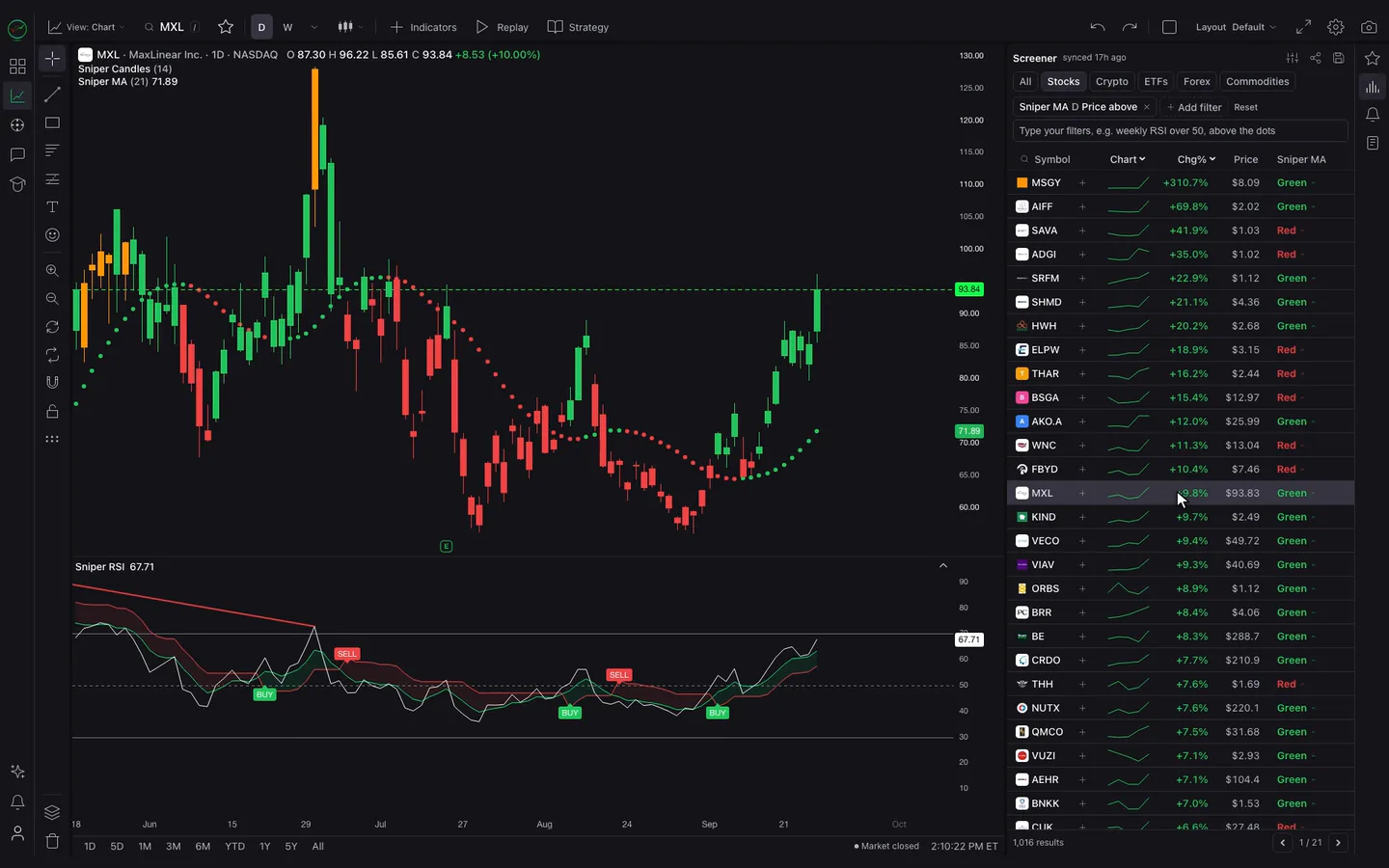Open the Commodities screener tab
1389x868 pixels.
pos(1257,82)
